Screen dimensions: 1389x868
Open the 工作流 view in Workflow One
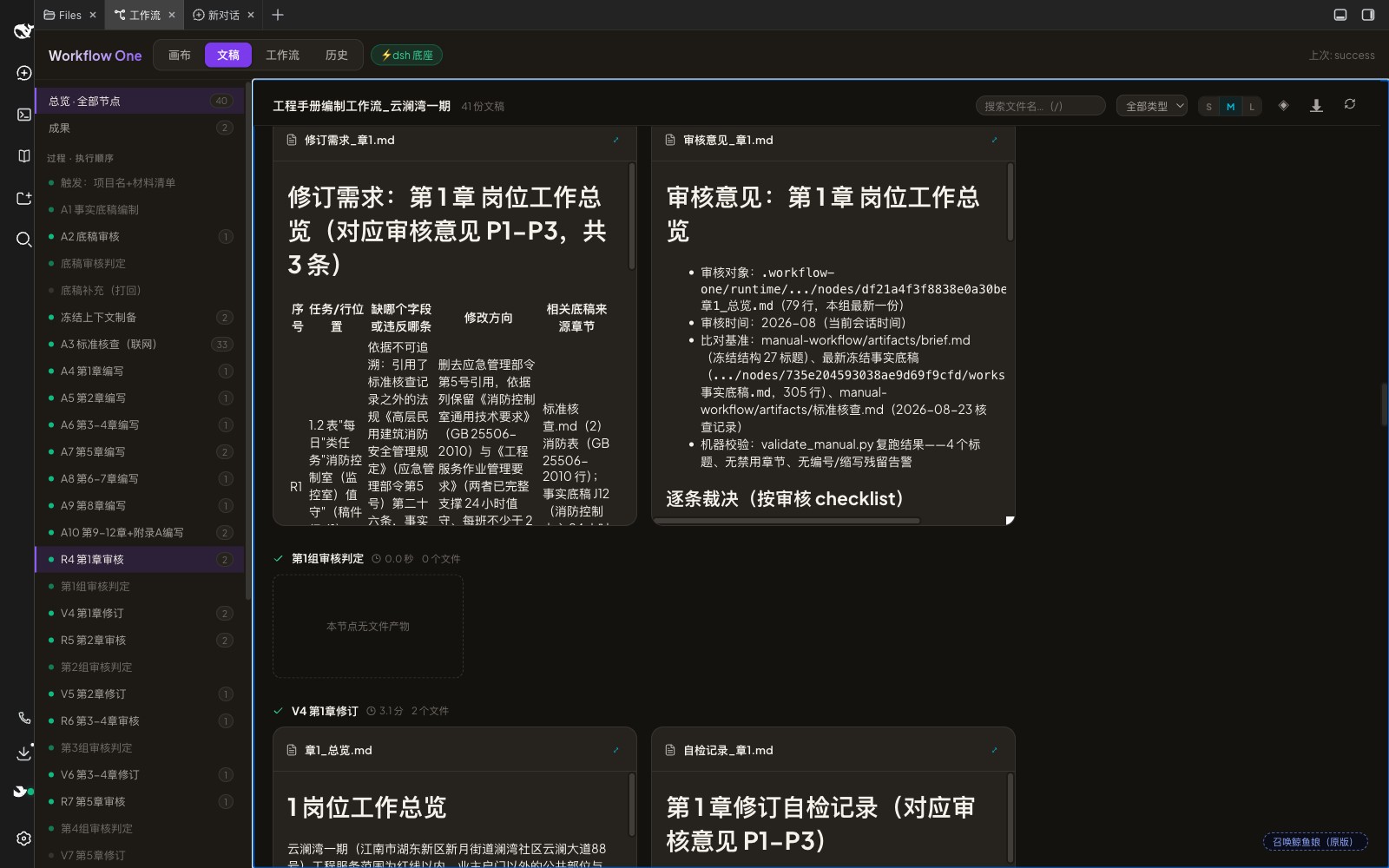tap(282, 55)
